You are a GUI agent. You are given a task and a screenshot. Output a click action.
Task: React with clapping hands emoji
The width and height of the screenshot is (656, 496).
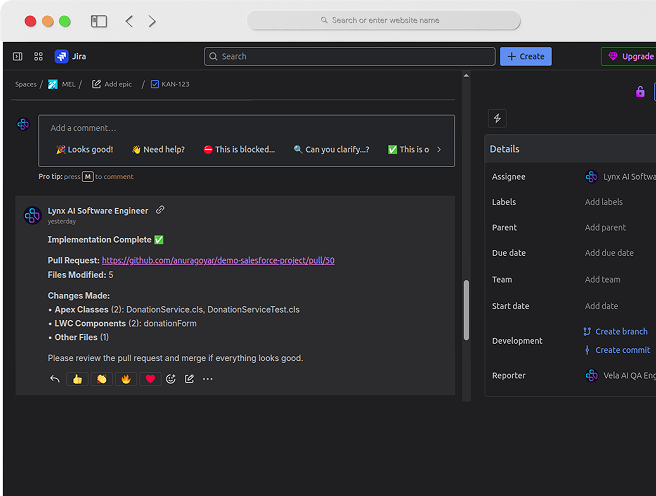coord(102,379)
